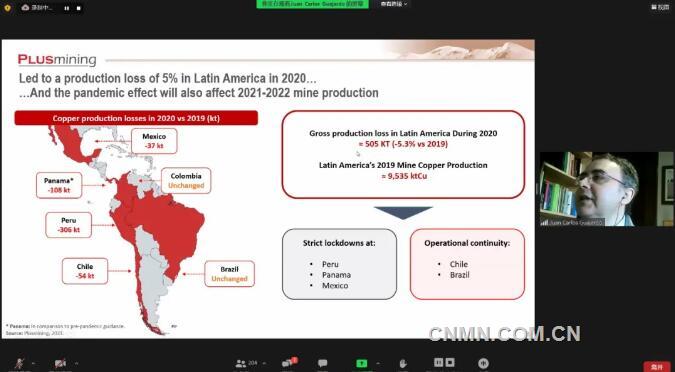Image resolution: width=675 pixels, height=372 pixels.
Task: Expand the arrow beside video camera icon
Action: pos(76,363)
